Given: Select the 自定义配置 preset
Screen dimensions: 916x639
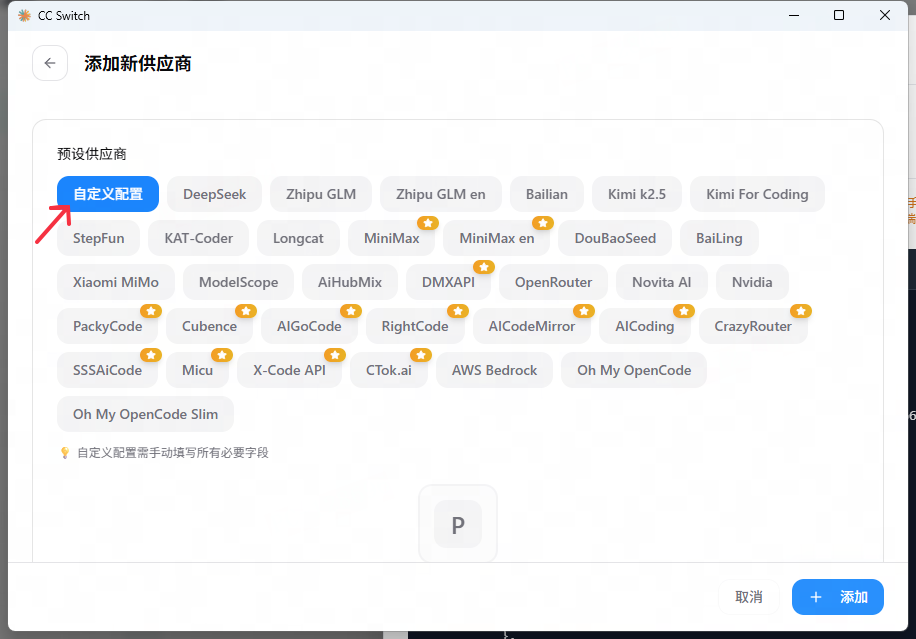Looking at the screenshot, I should point(108,194).
